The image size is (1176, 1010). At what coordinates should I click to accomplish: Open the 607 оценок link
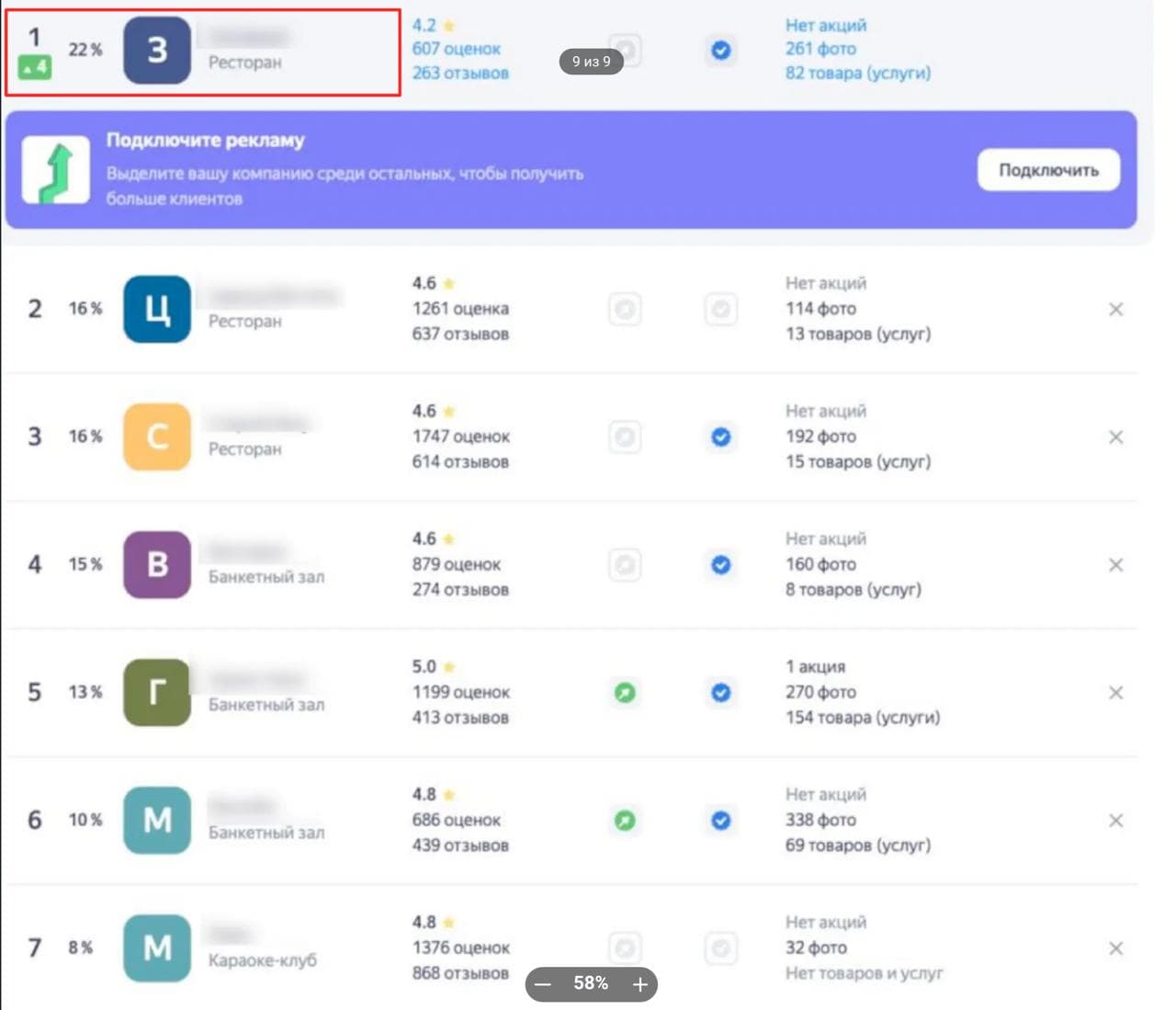tap(457, 49)
